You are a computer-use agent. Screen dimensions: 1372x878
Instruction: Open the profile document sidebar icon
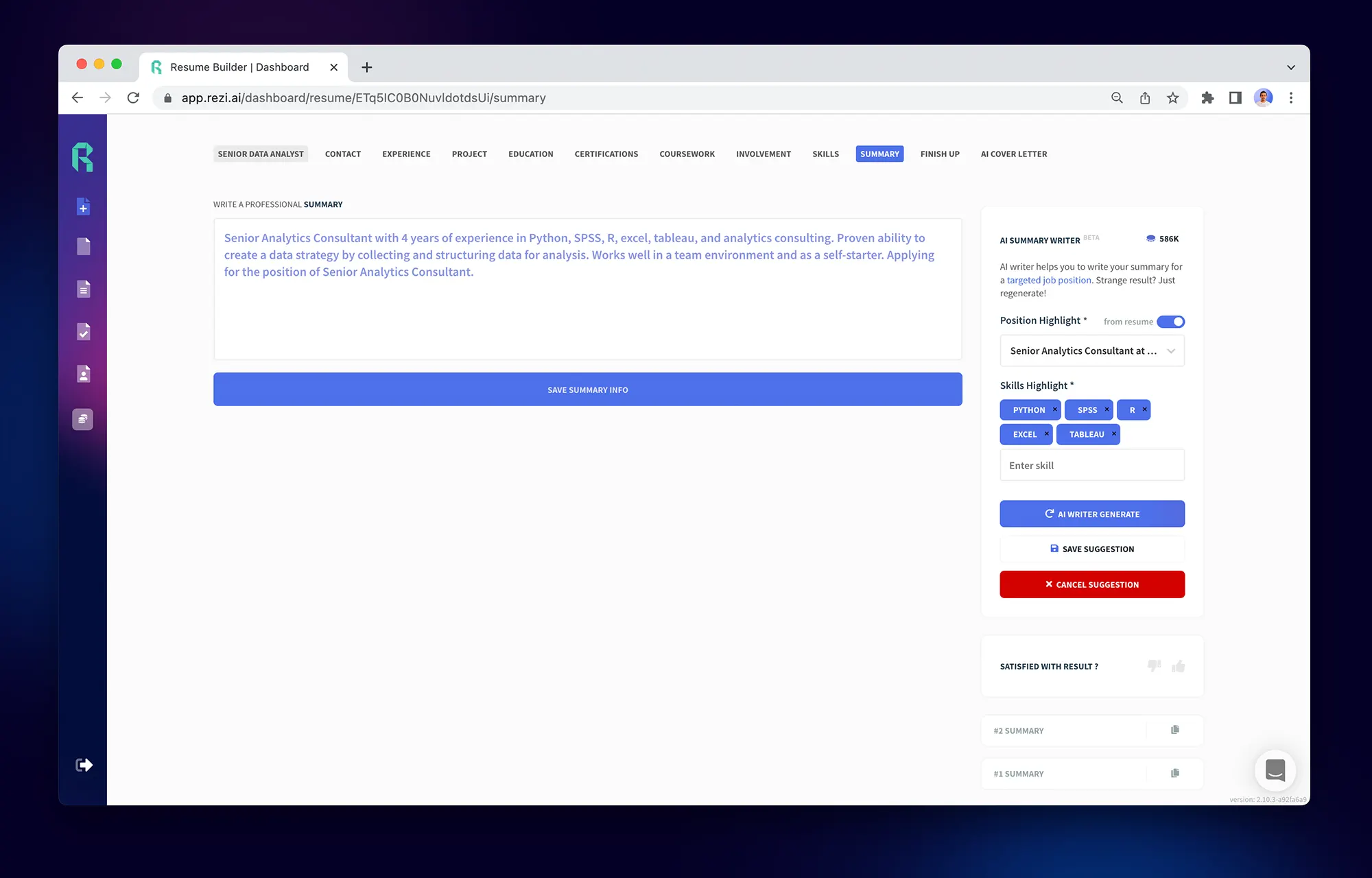coord(82,374)
